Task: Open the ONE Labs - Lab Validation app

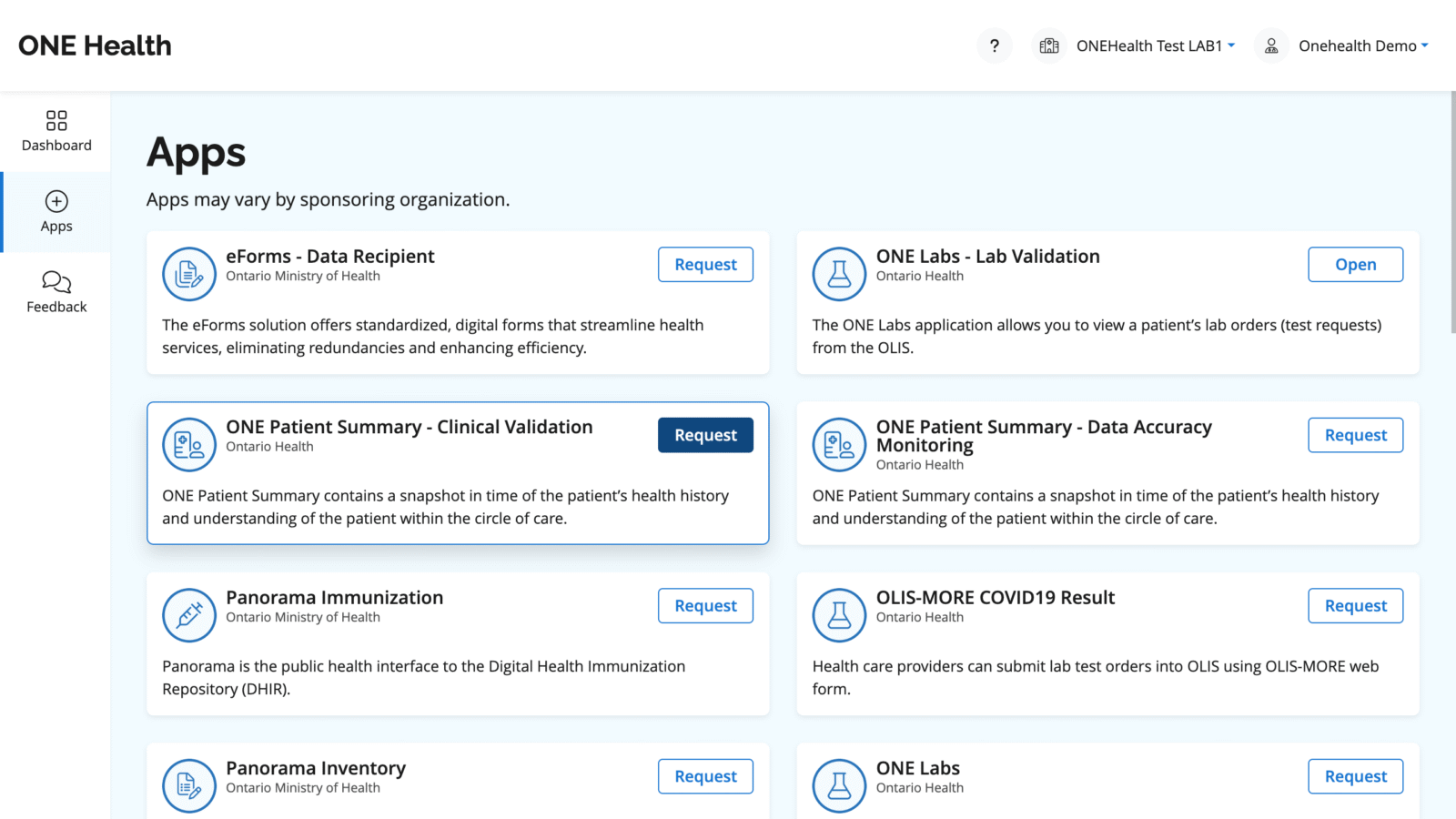Action: click(x=1355, y=265)
